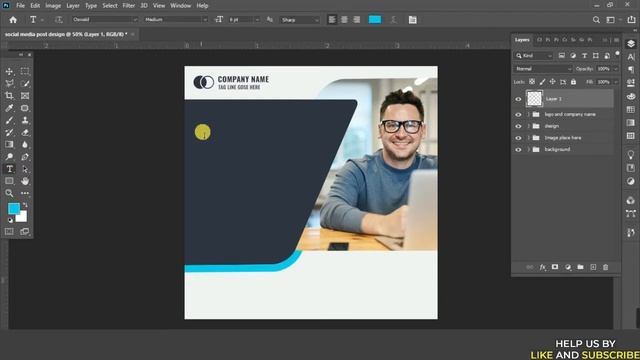Screen dimensions: 640x360
Task: Switch to the Layers panel tab
Action: 522,40
